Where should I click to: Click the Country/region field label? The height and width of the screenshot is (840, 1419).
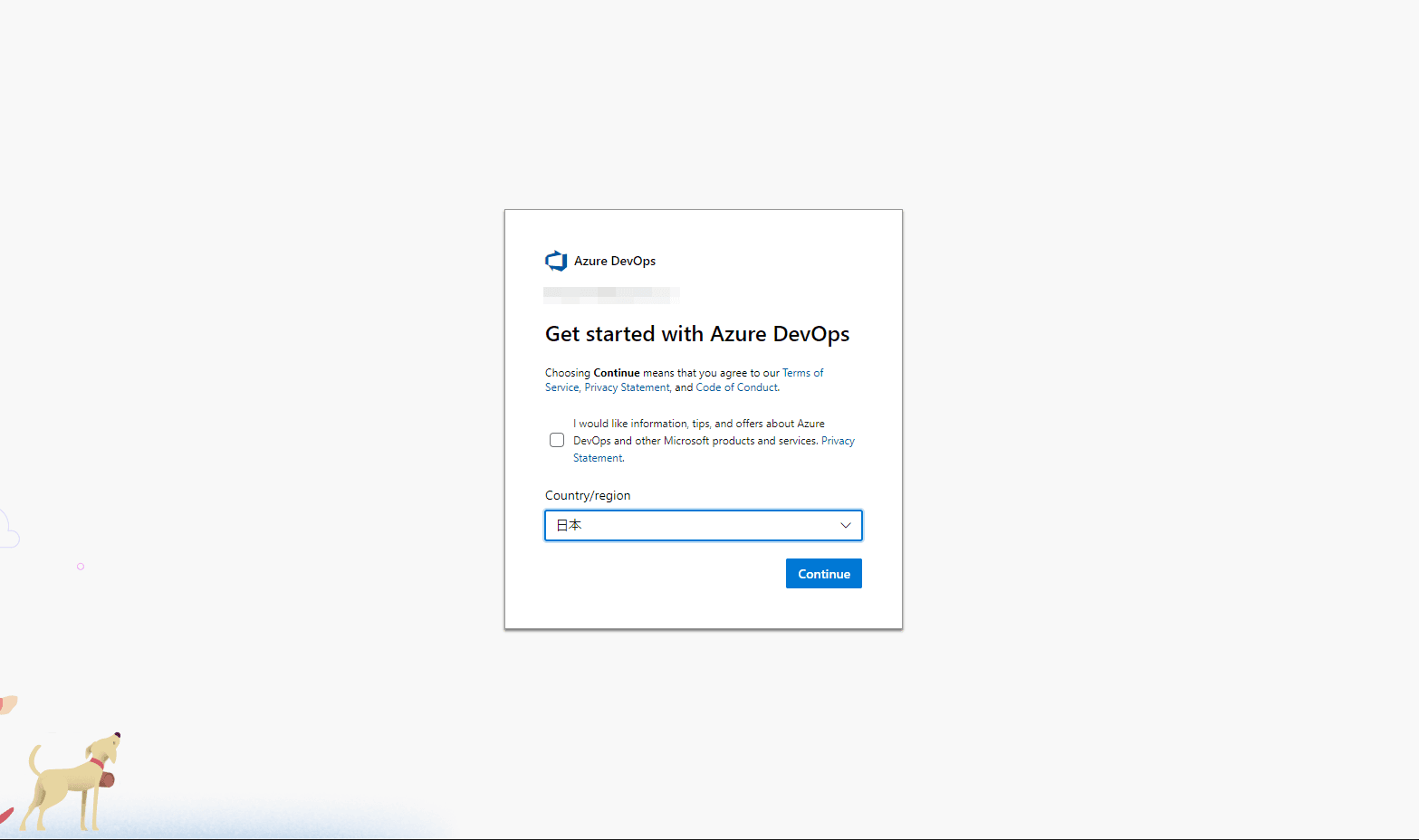point(588,496)
